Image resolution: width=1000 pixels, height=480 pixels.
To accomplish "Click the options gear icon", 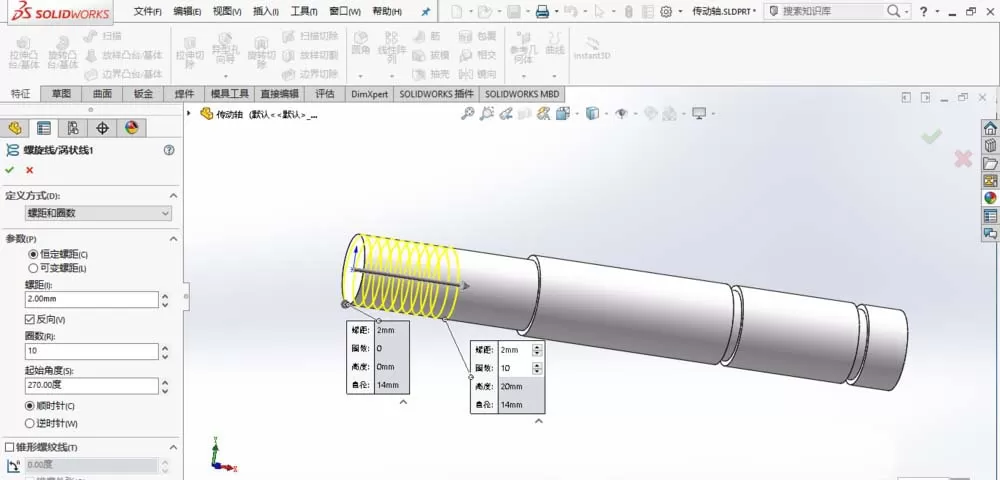I will click(x=666, y=11).
